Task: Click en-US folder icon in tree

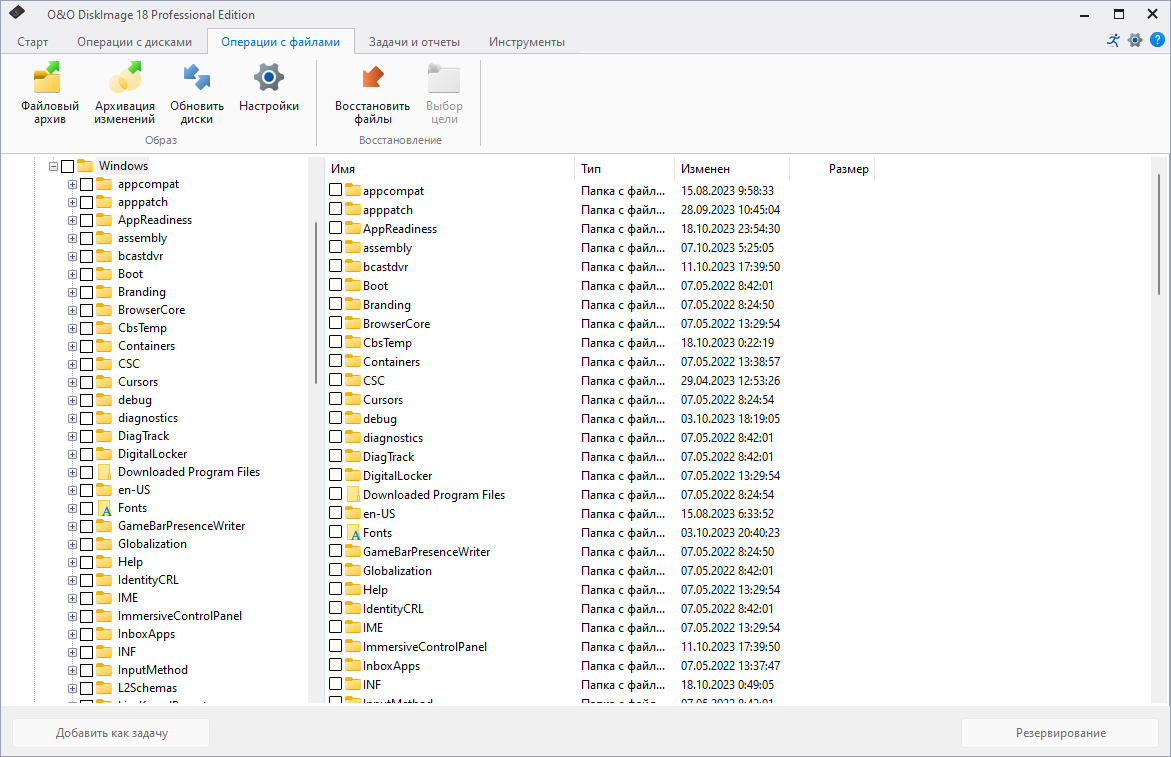Action: point(105,490)
